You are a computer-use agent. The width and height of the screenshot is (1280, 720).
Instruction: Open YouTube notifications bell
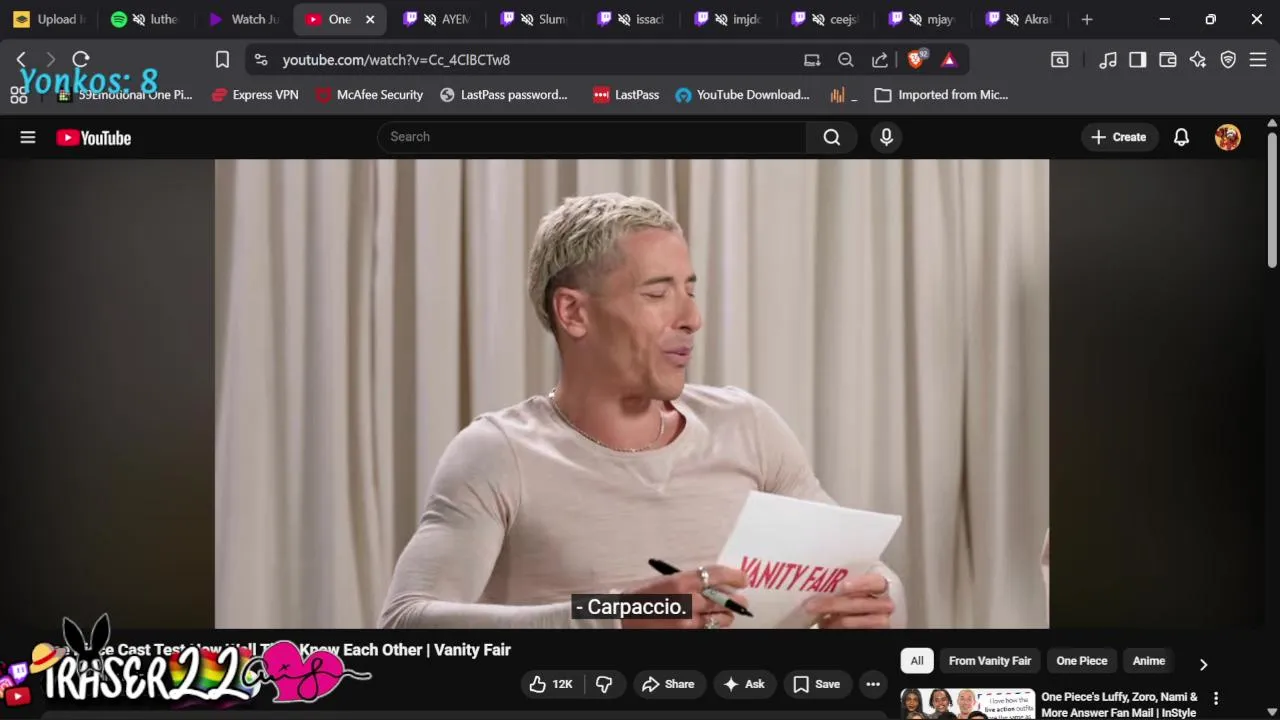1181,137
